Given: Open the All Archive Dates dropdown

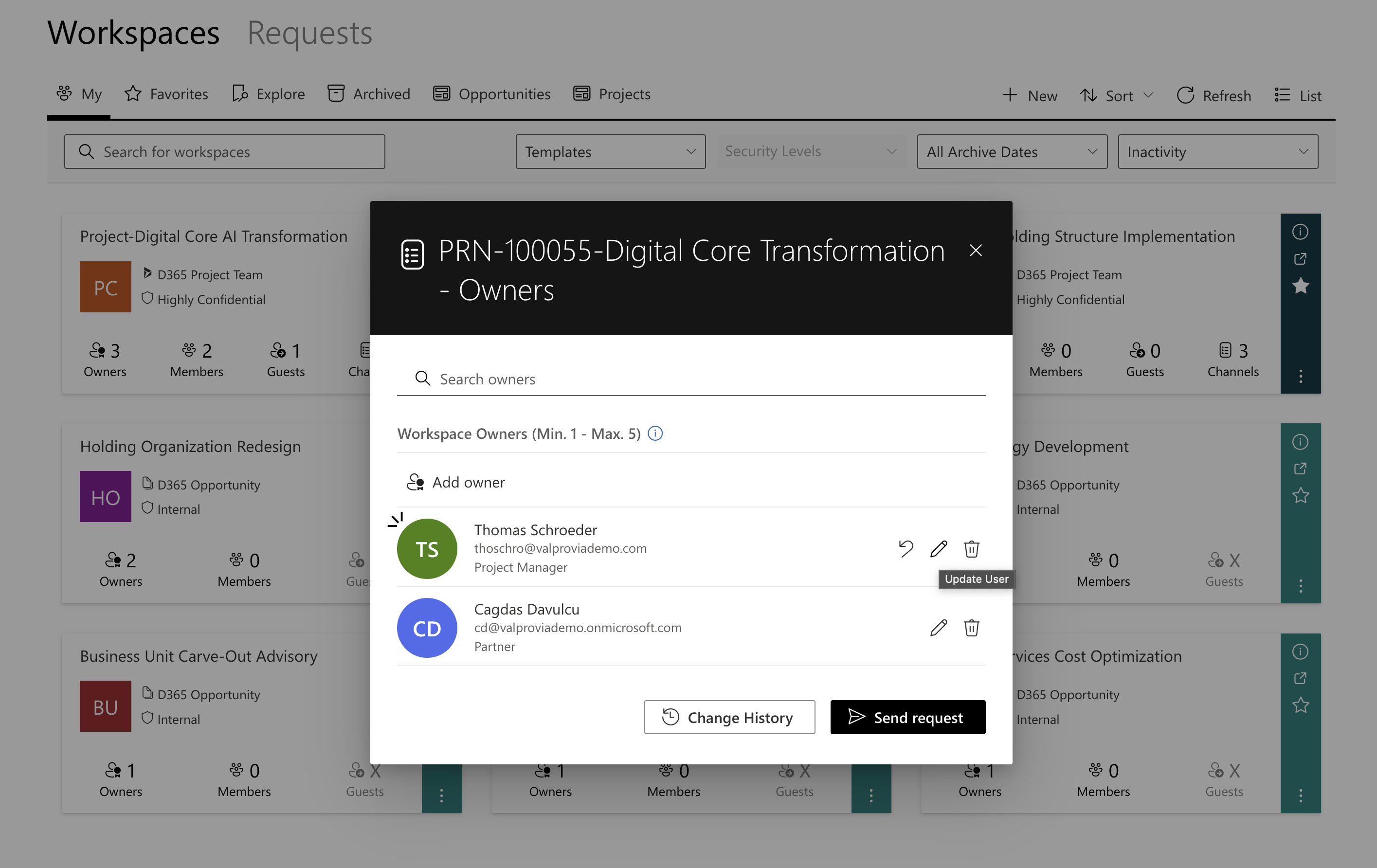Looking at the screenshot, I should [x=1011, y=151].
